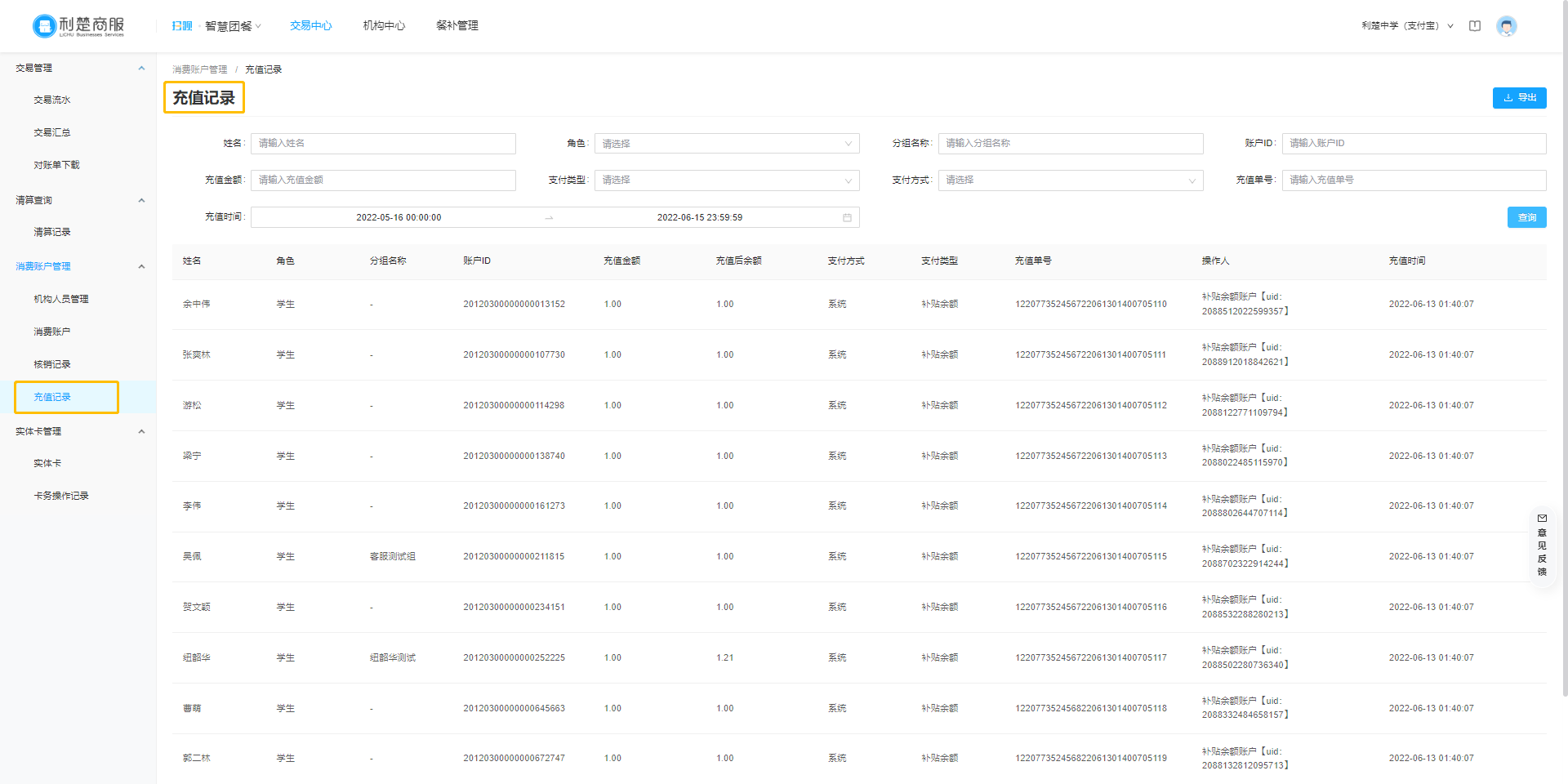
Task: Open the 角色 select dropdown
Action: point(727,144)
